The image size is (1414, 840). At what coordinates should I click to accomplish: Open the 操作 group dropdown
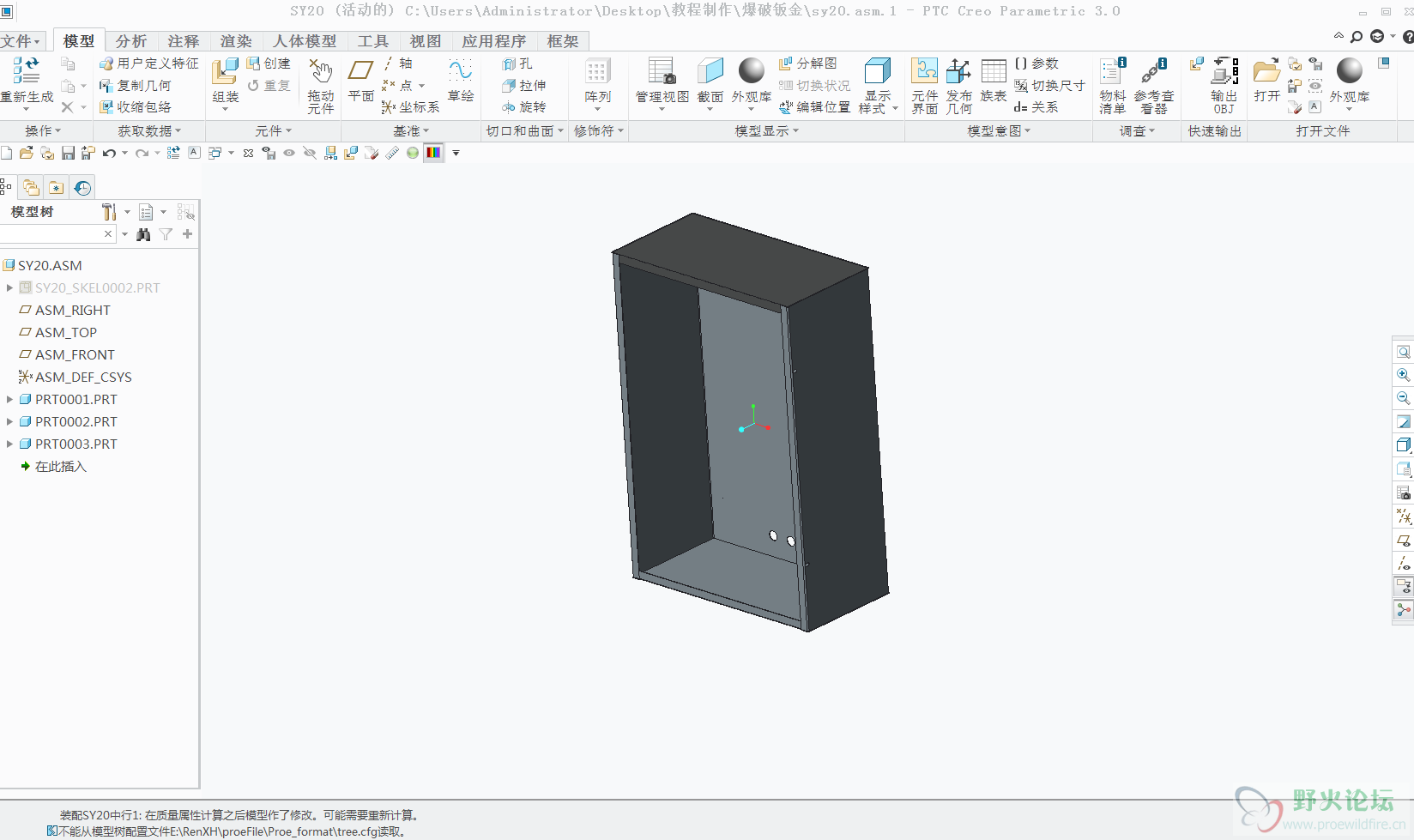pyautogui.click(x=43, y=131)
